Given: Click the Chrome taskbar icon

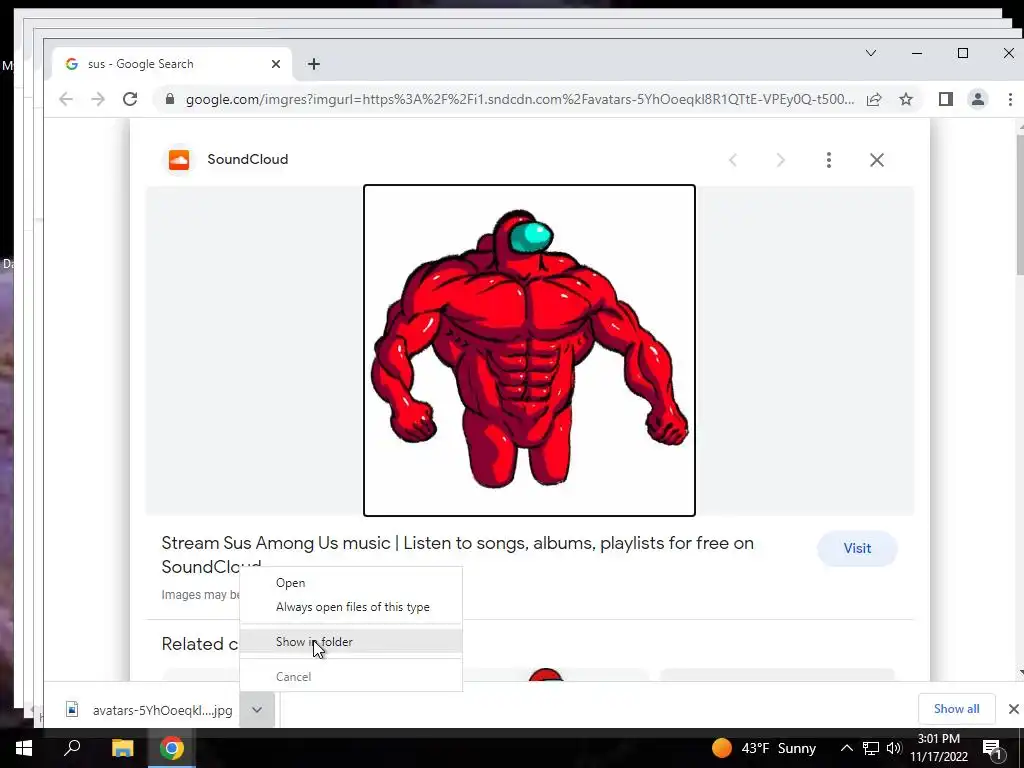Looking at the screenshot, I should click(172, 748).
